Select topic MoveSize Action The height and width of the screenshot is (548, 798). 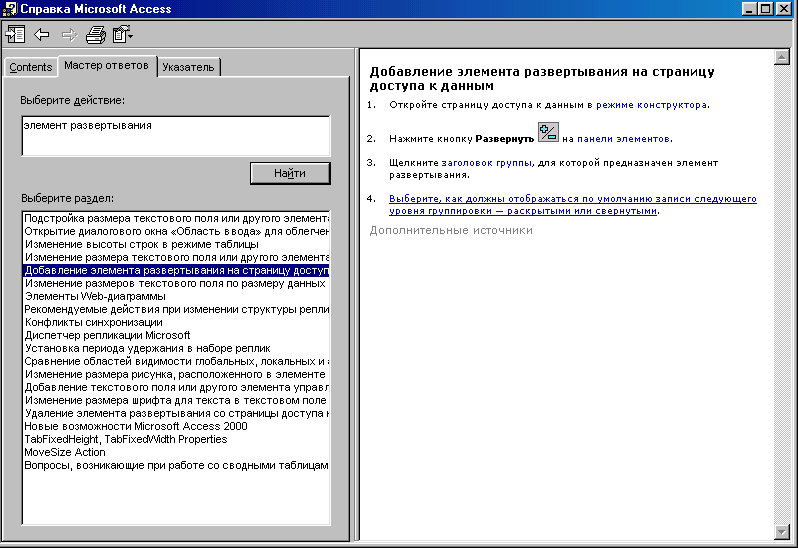[176, 452]
